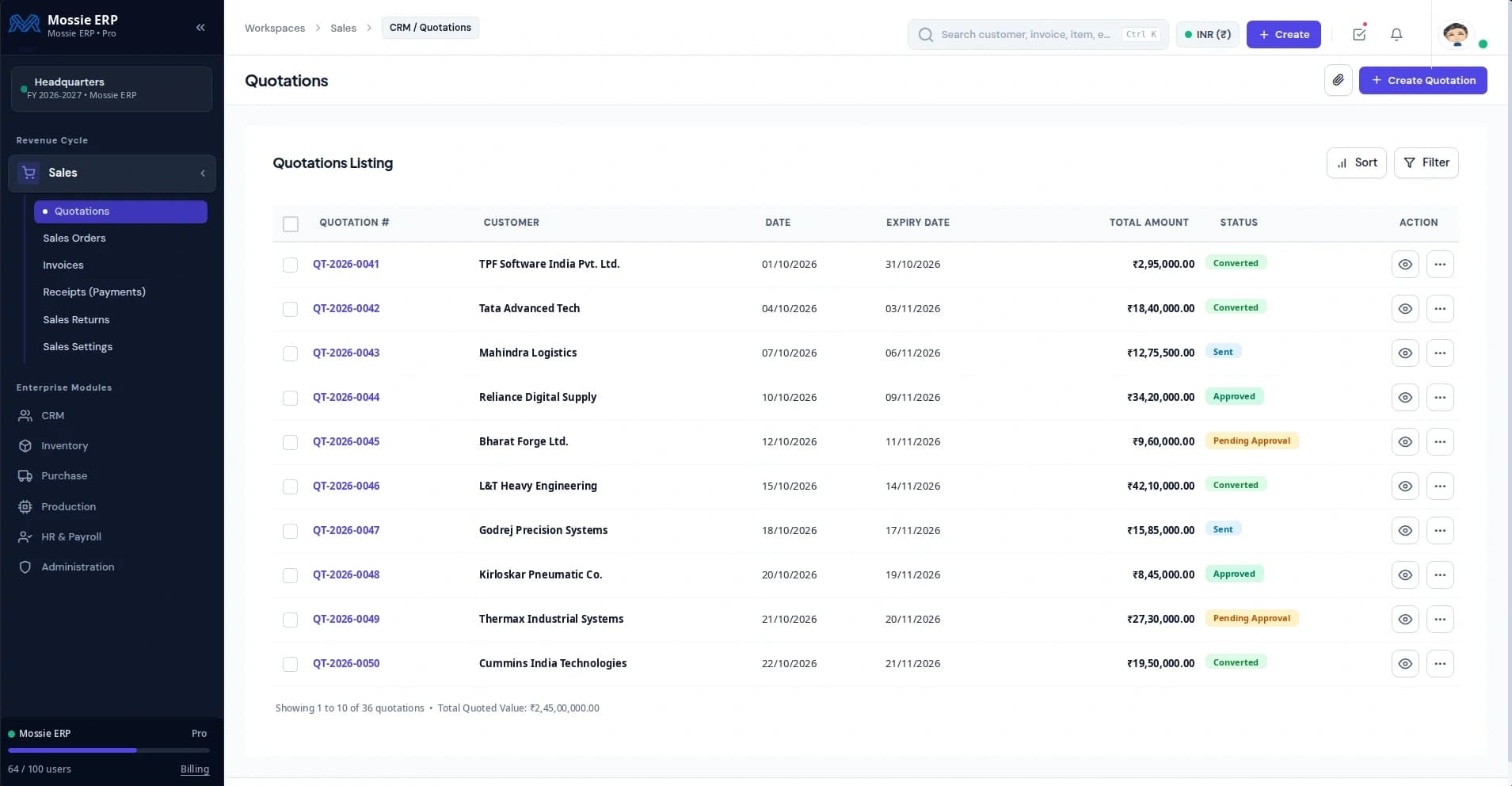Click Workspaces breadcrumb
Image resolution: width=1512 pixels, height=786 pixels.
tap(275, 28)
